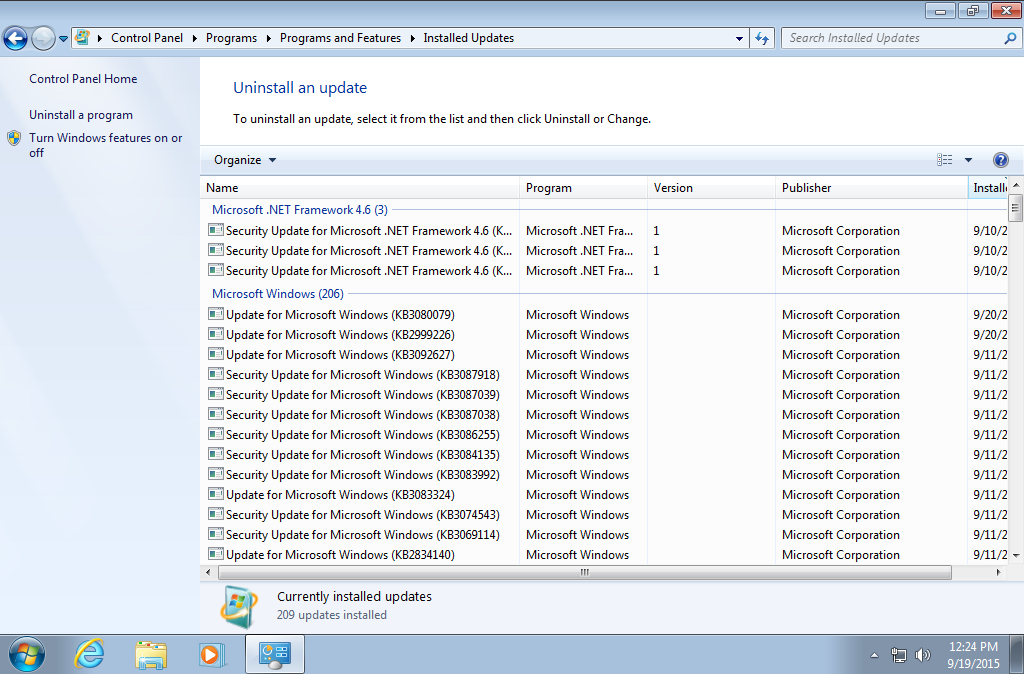Open the address bar history dropdown
The image size is (1024, 674).
pyautogui.click(x=739, y=39)
